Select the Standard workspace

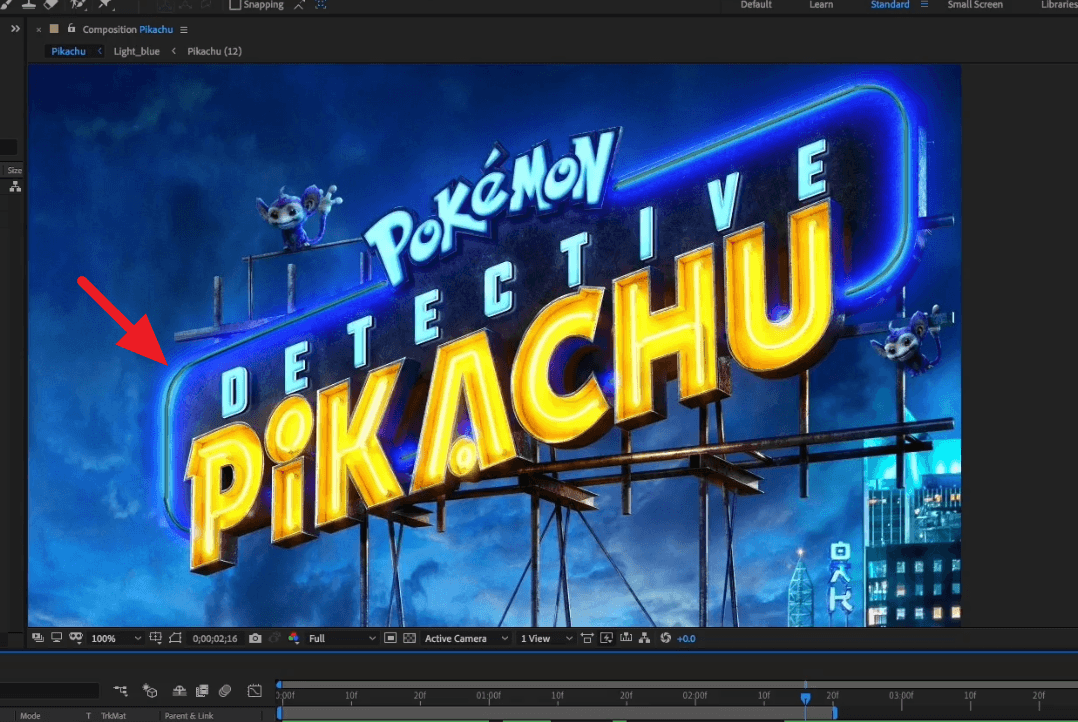pos(890,4)
